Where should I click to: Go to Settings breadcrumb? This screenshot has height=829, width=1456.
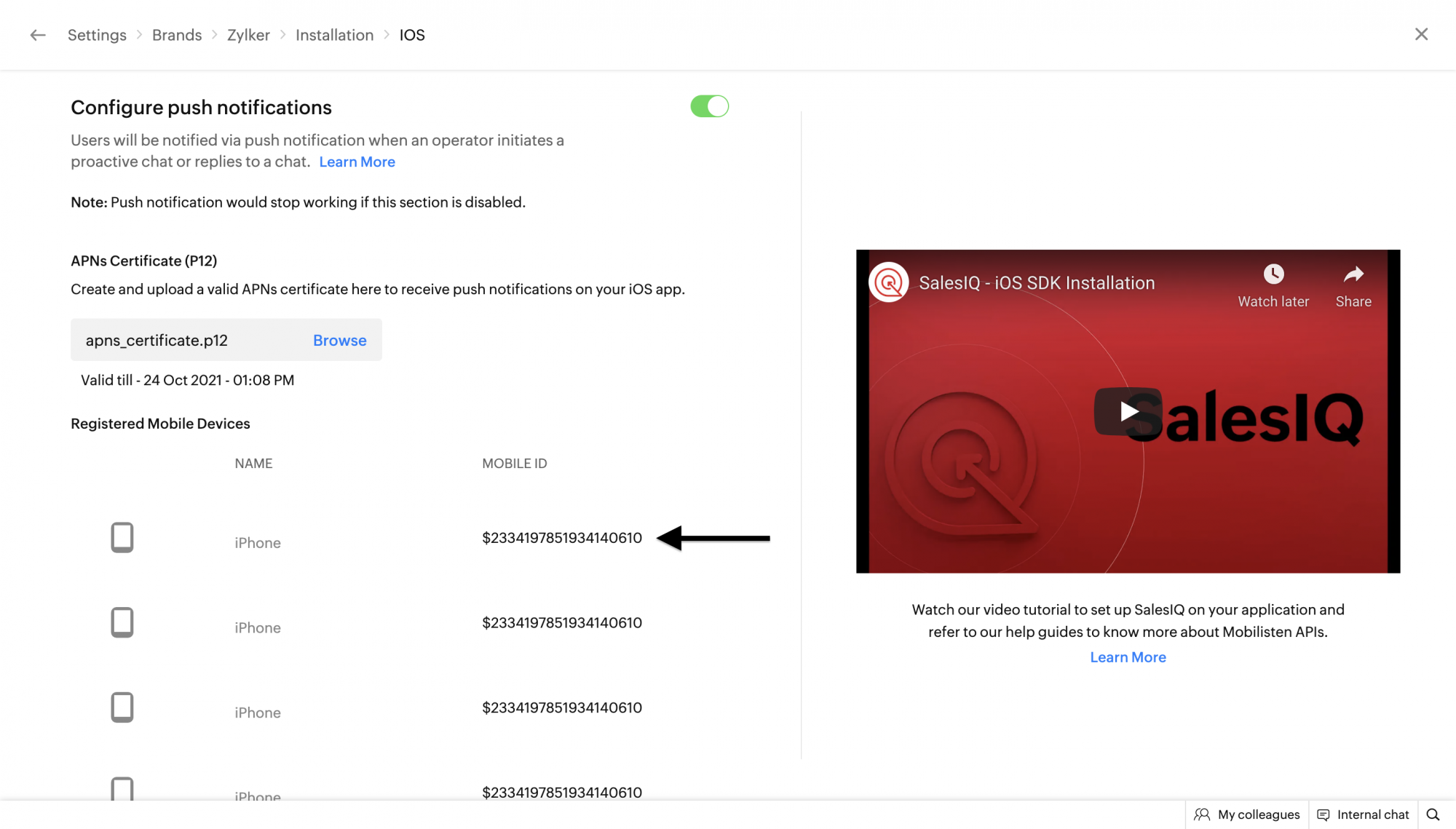(97, 35)
